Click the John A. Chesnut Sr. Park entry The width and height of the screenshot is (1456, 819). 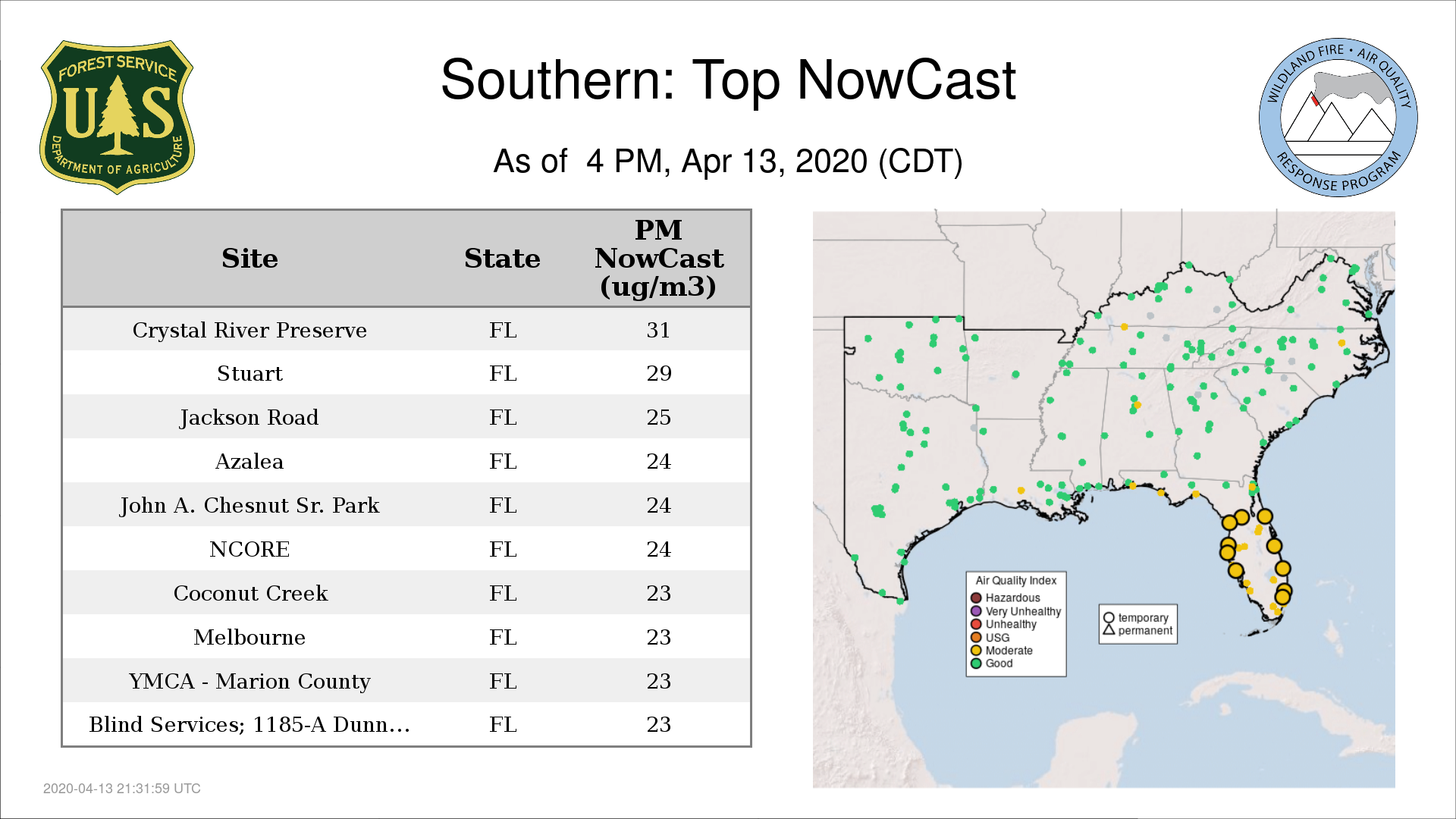point(249,506)
